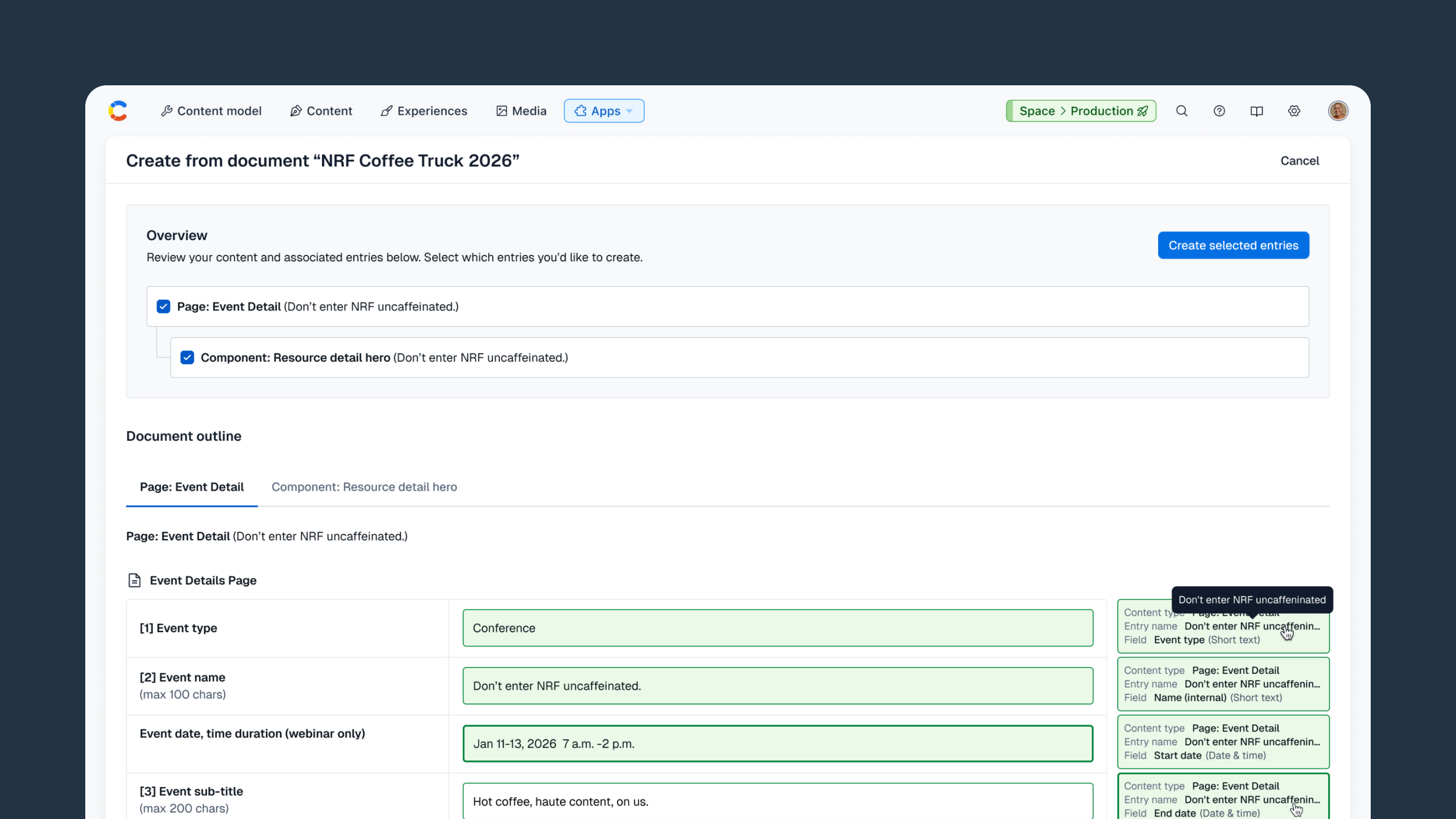Viewport: 1456px width, 819px height.
Task: Uncheck the Page: Event Detail entry
Action: tap(163, 306)
